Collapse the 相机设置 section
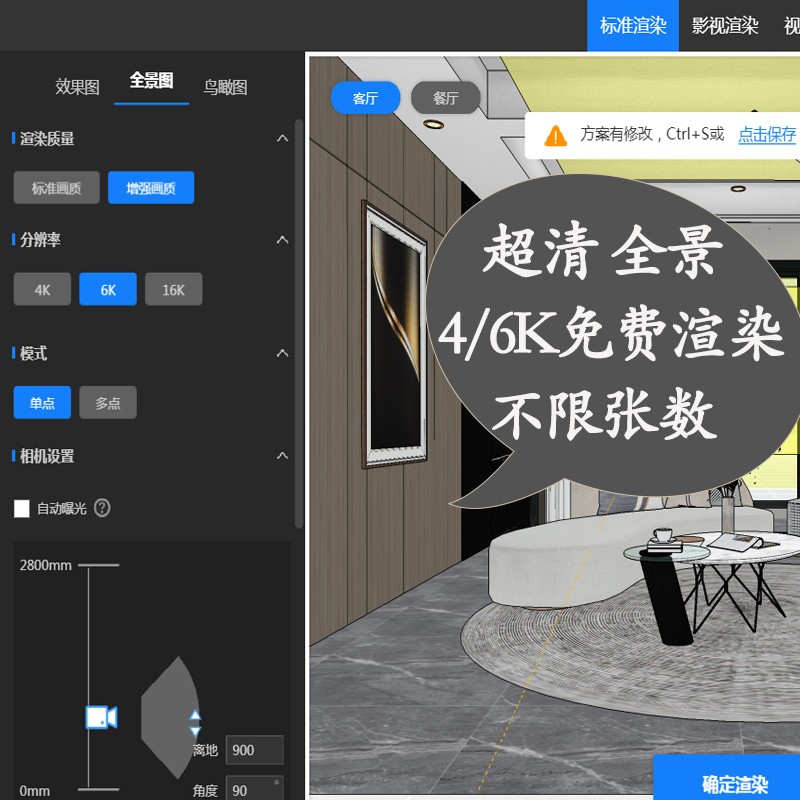The width and height of the screenshot is (800, 800). point(283,456)
